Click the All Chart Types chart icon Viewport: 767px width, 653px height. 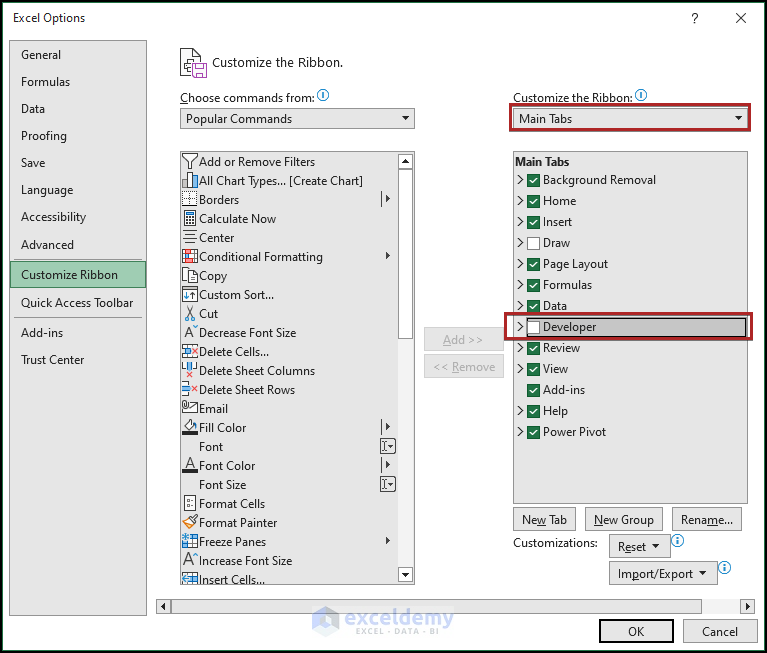click(x=190, y=180)
